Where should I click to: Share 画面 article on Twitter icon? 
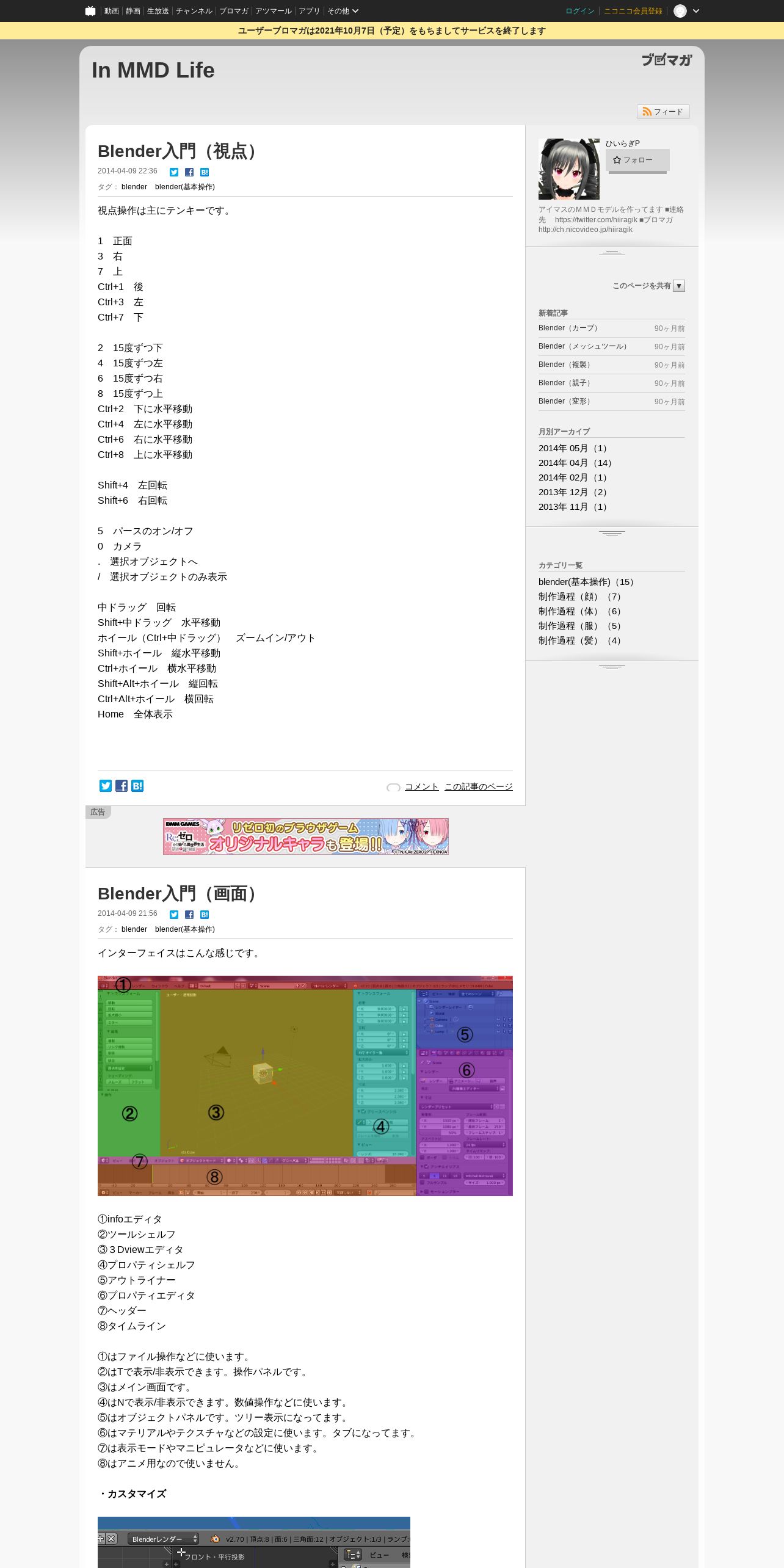coord(174,915)
